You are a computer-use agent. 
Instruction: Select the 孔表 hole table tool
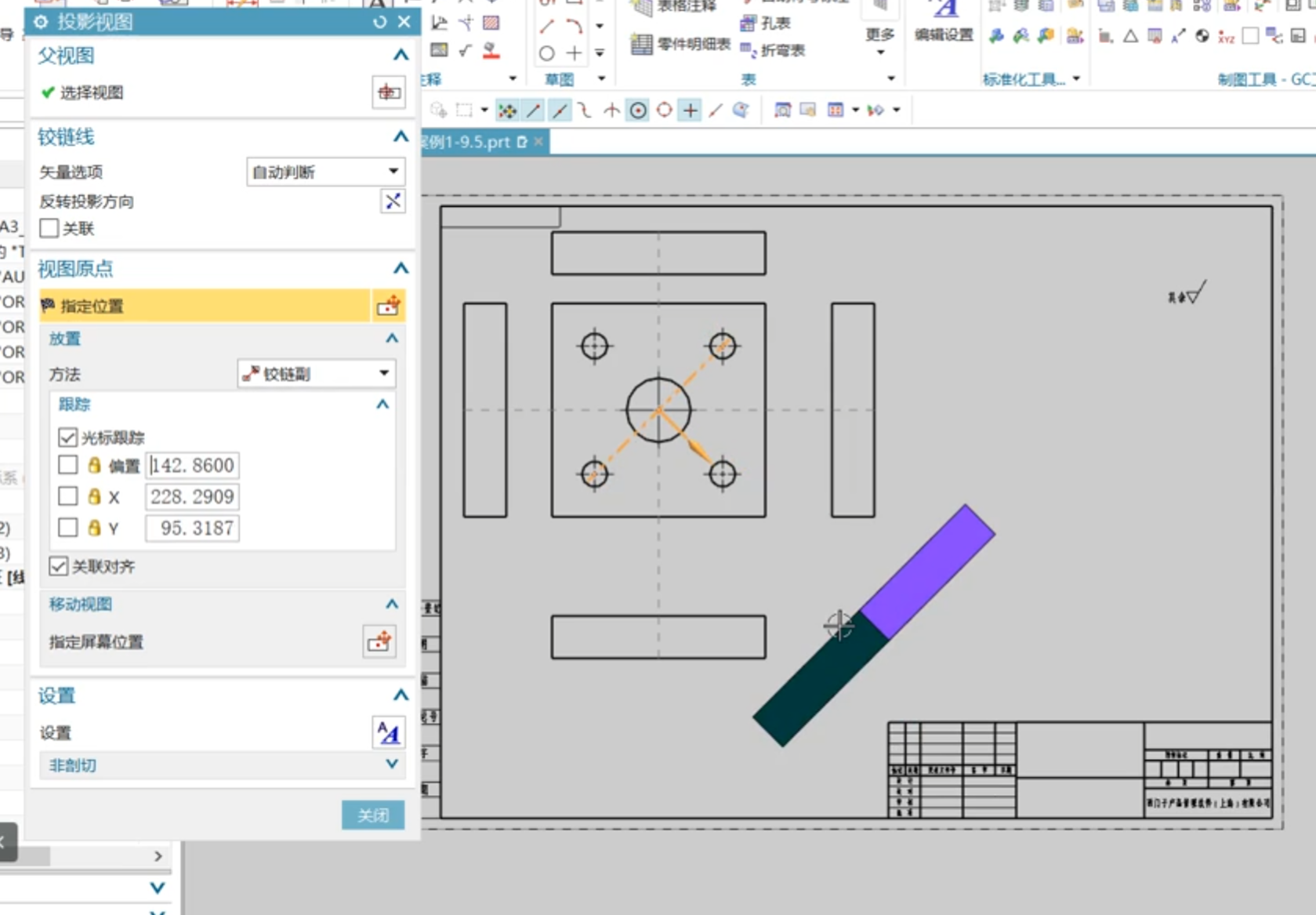pos(765,24)
